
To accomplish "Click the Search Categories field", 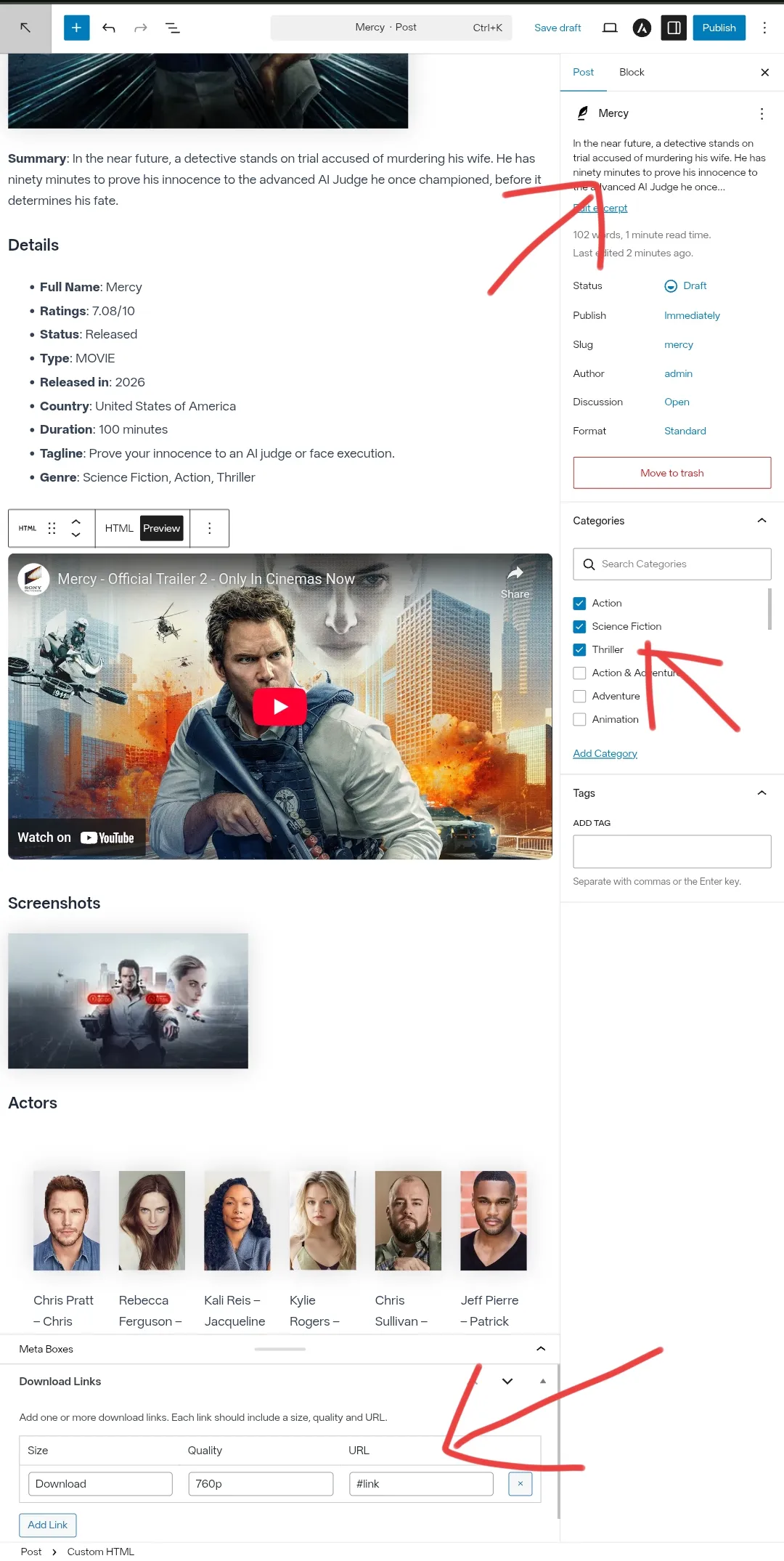I will click(672, 564).
